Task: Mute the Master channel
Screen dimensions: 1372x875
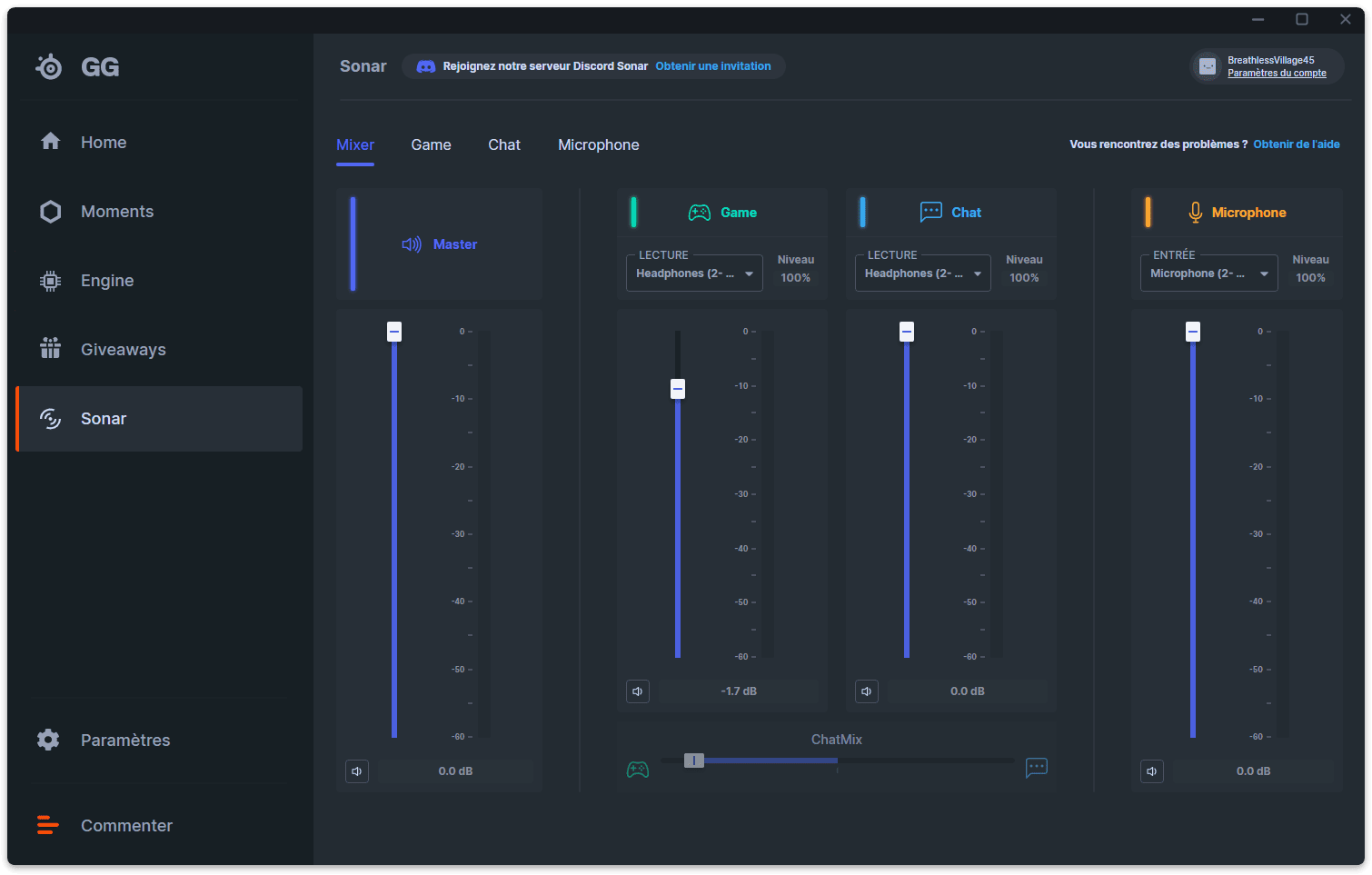Action: (357, 771)
